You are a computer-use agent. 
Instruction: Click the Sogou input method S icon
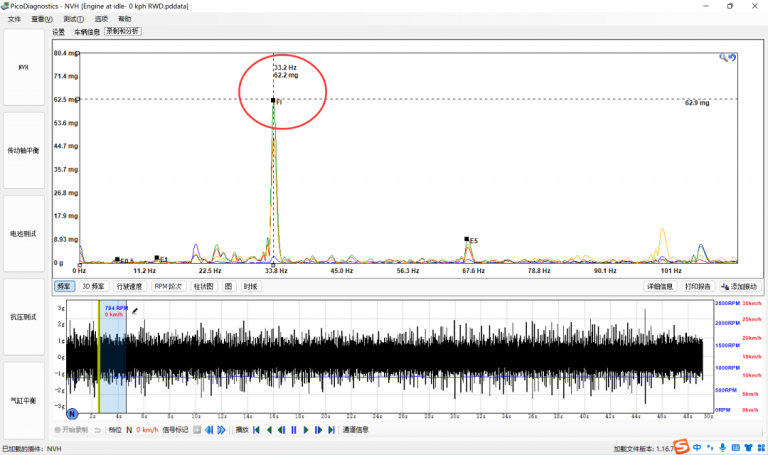(x=681, y=447)
